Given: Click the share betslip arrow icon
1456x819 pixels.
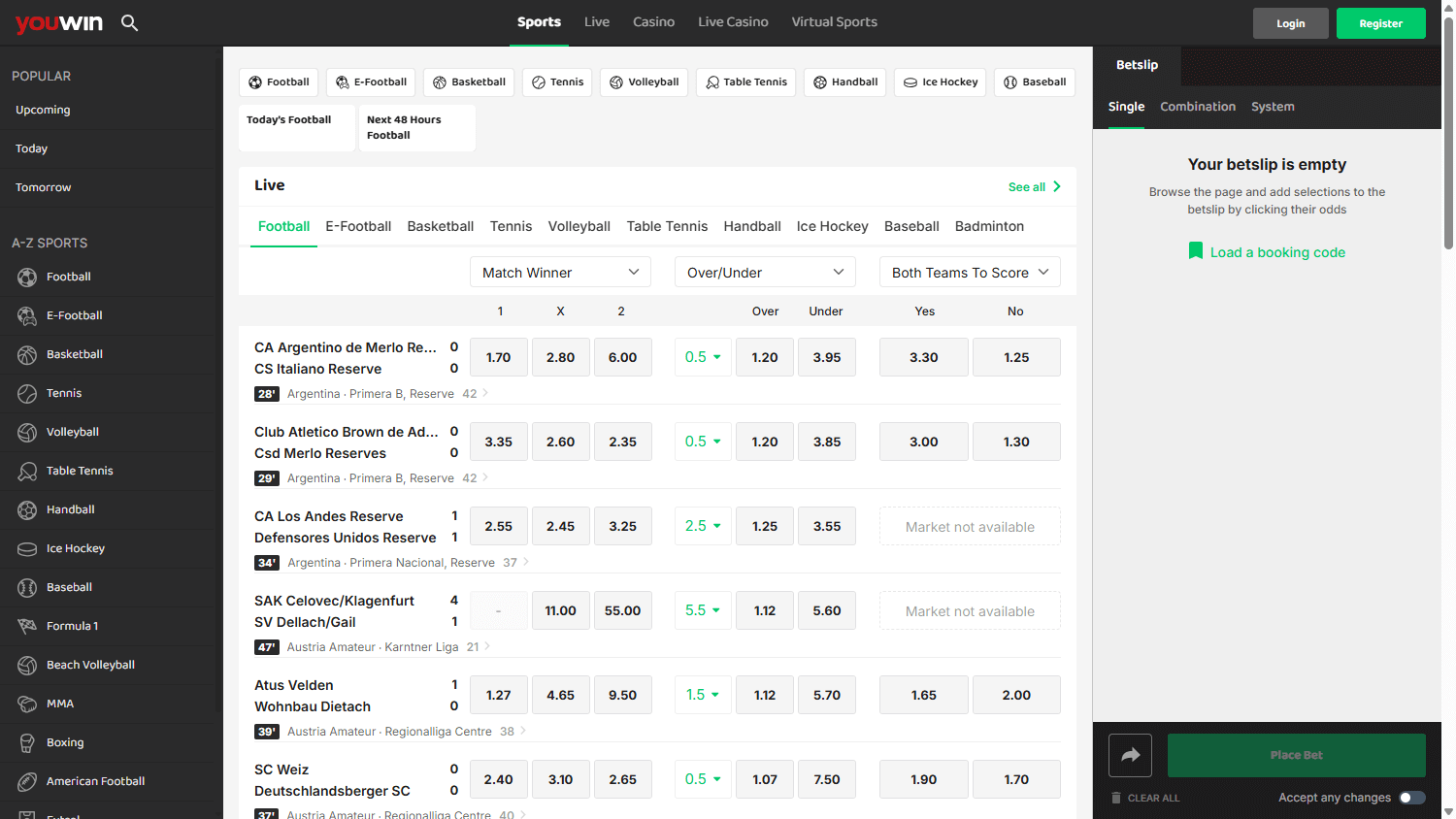Looking at the screenshot, I should [x=1130, y=755].
